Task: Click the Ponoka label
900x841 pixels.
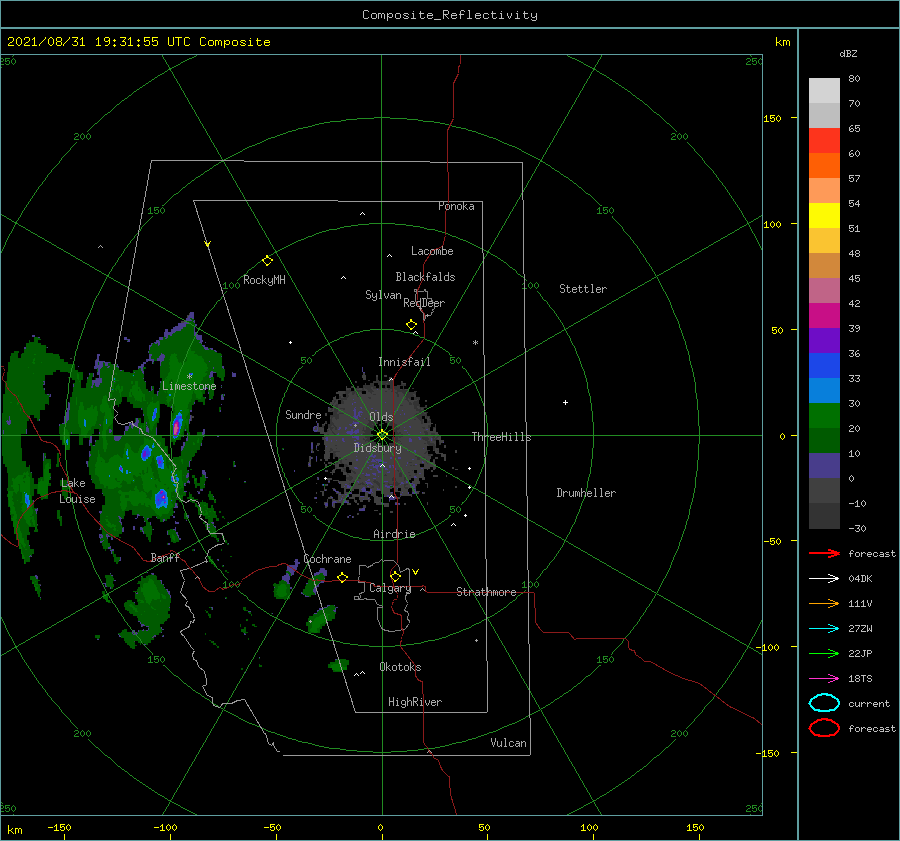Action: pyautogui.click(x=456, y=206)
